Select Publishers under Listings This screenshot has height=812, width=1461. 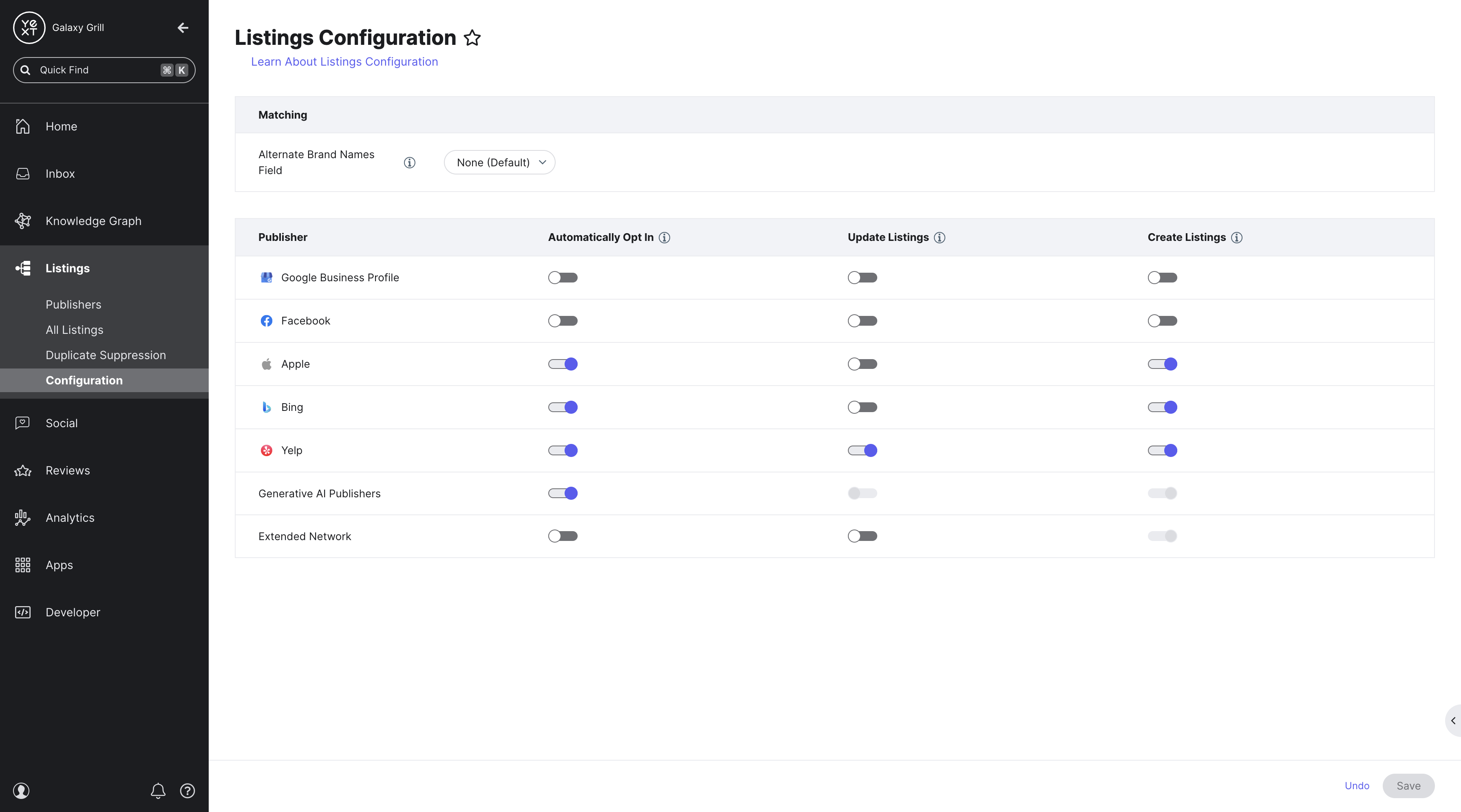click(73, 304)
